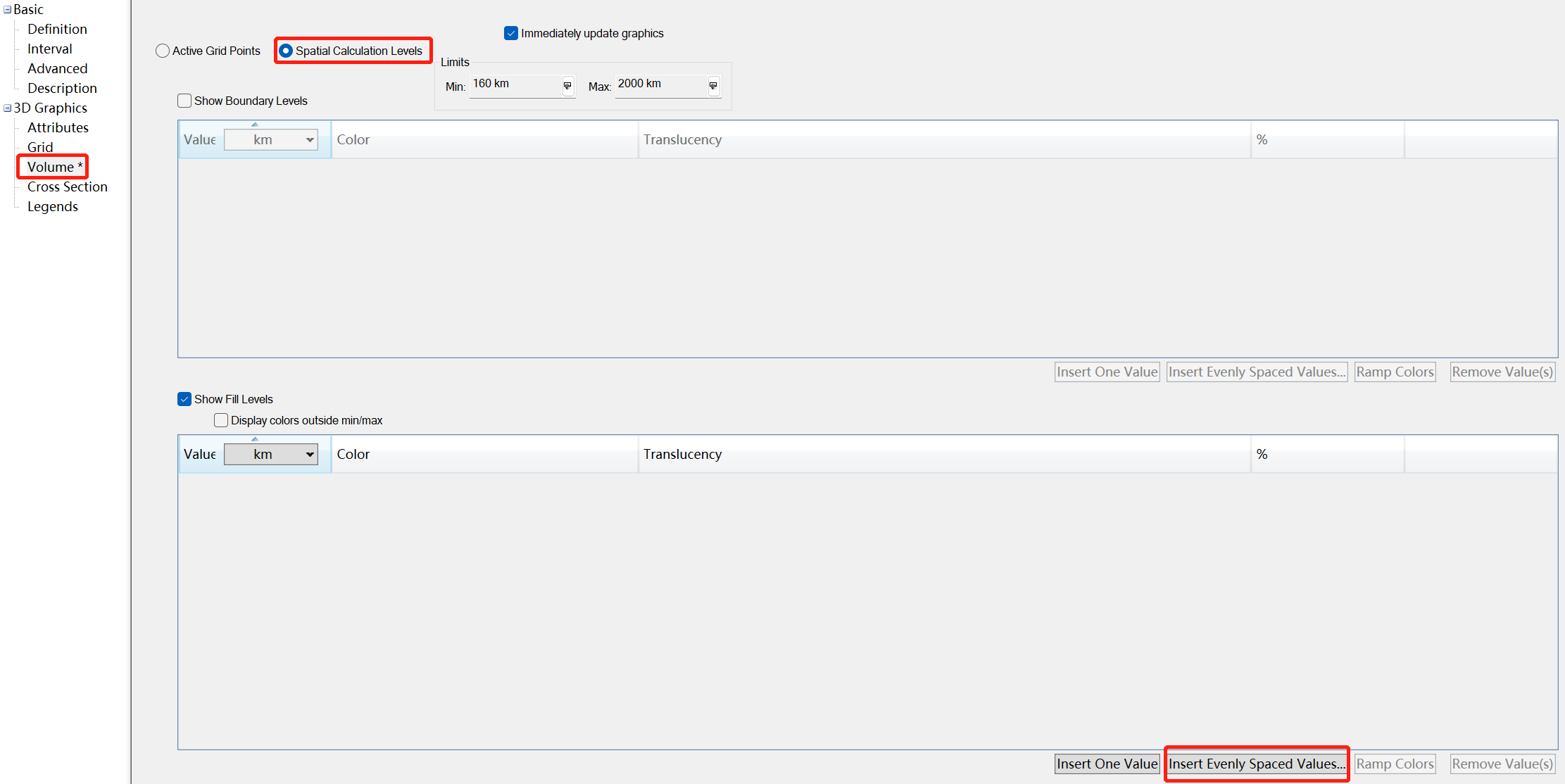This screenshot has height=784, width=1565.
Task: Enable Show Boundary Levels checkbox
Action: 184,101
